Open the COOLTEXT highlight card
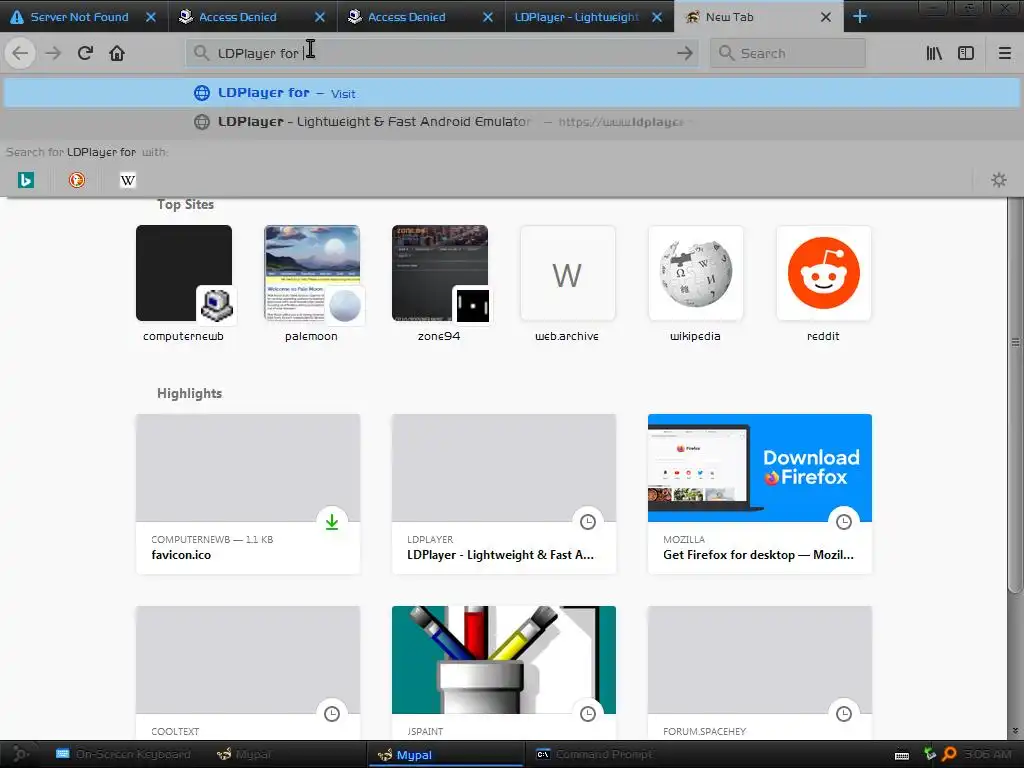Viewport: 1024px width, 768px height. pyautogui.click(x=248, y=673)
